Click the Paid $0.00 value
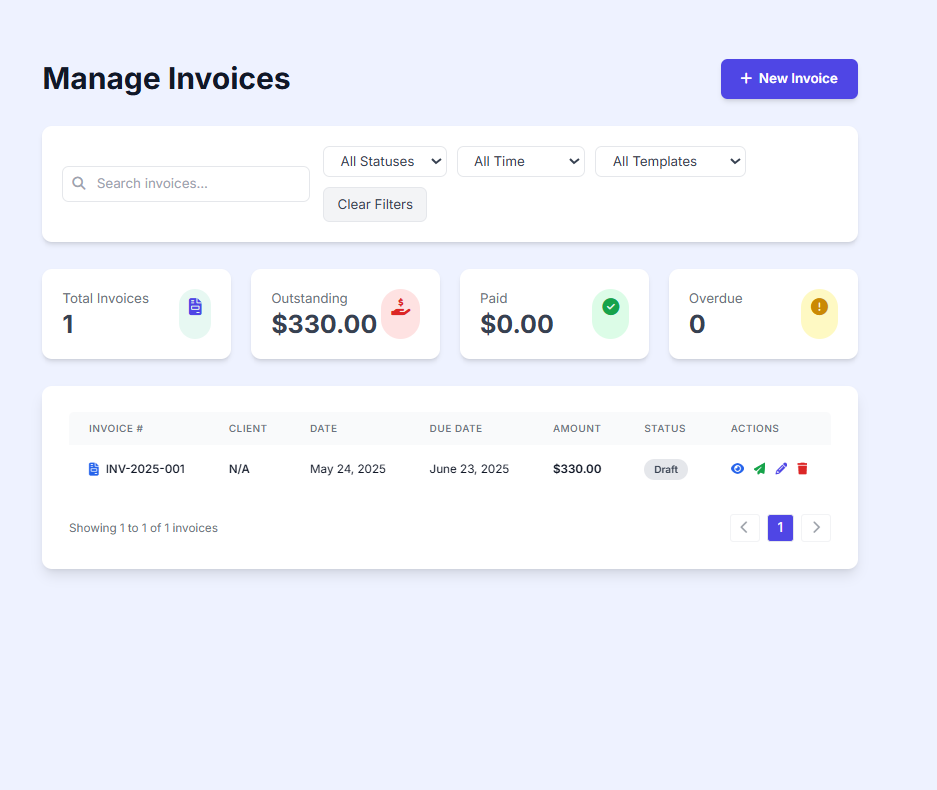 pyautogui.click(x=517, y=324)
